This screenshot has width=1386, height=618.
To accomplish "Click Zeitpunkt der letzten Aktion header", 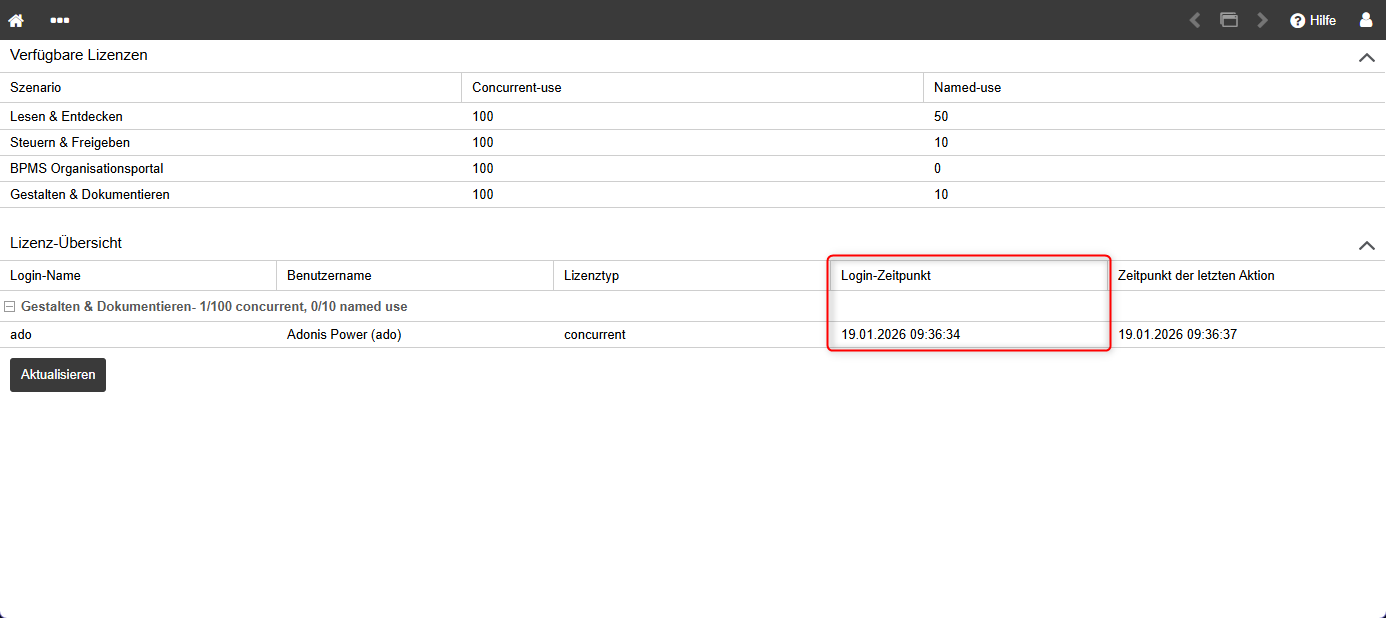I will [x=1195, y=275].
